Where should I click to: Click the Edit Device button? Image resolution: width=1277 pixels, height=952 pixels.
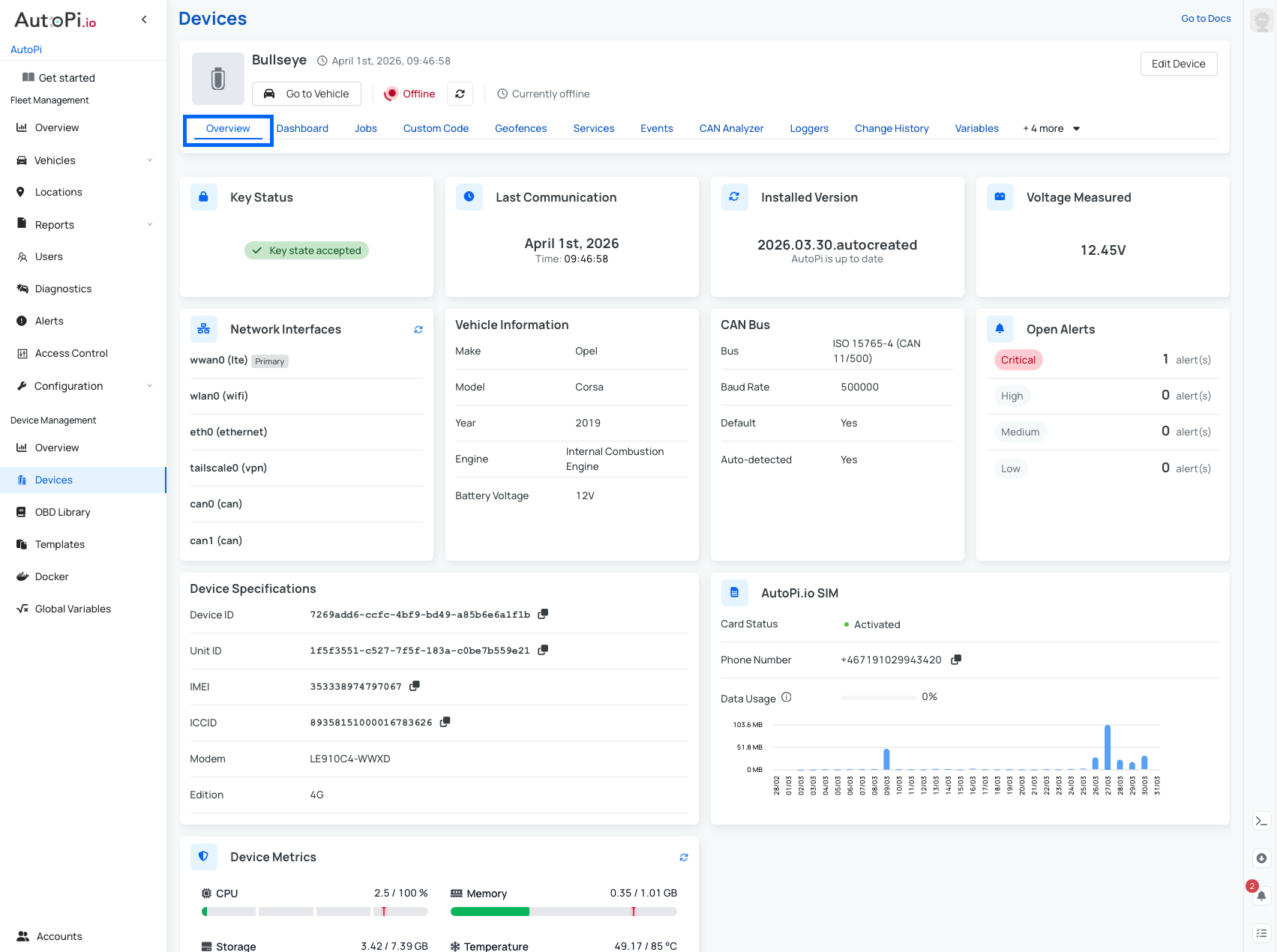pyautogui.click(x=1179, y=64)
